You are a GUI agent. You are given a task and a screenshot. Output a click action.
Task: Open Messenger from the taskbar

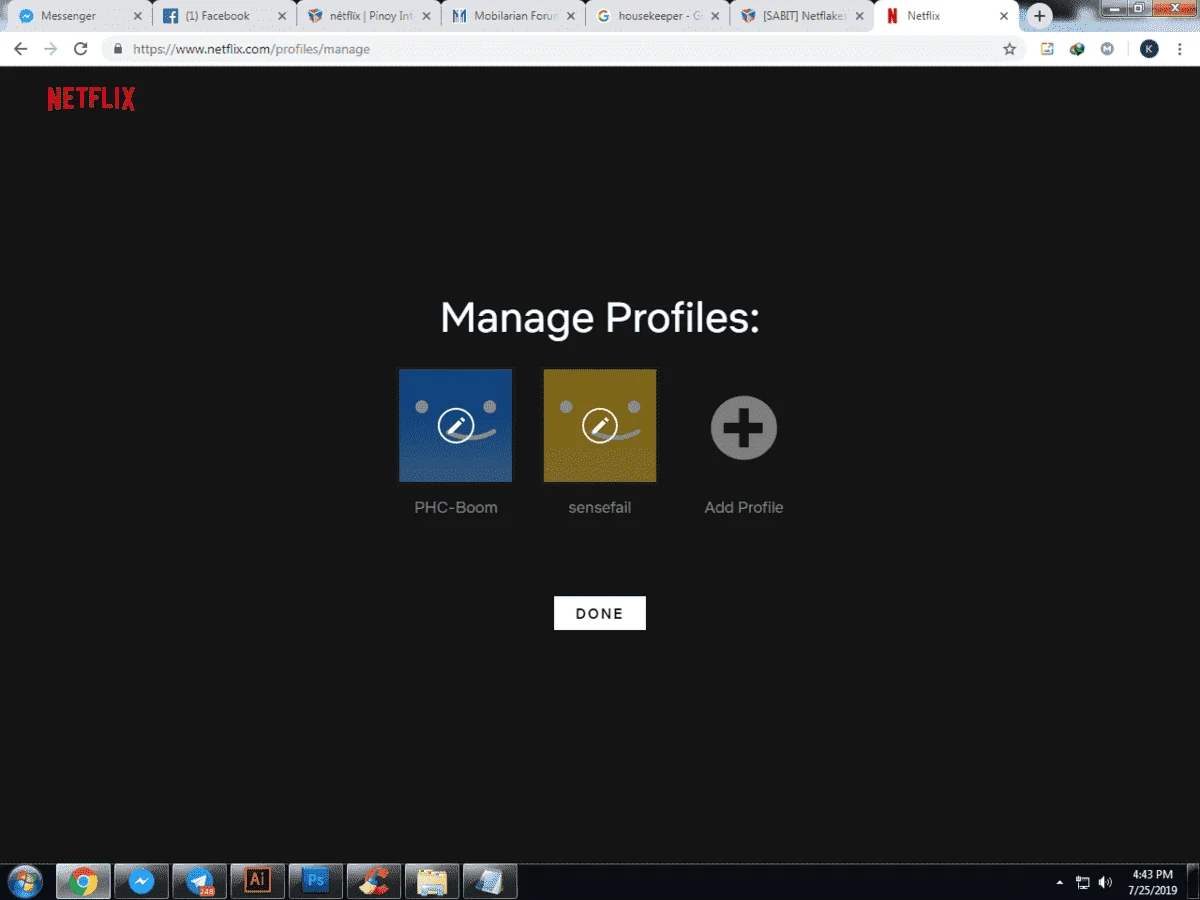[x=141, y=881]
